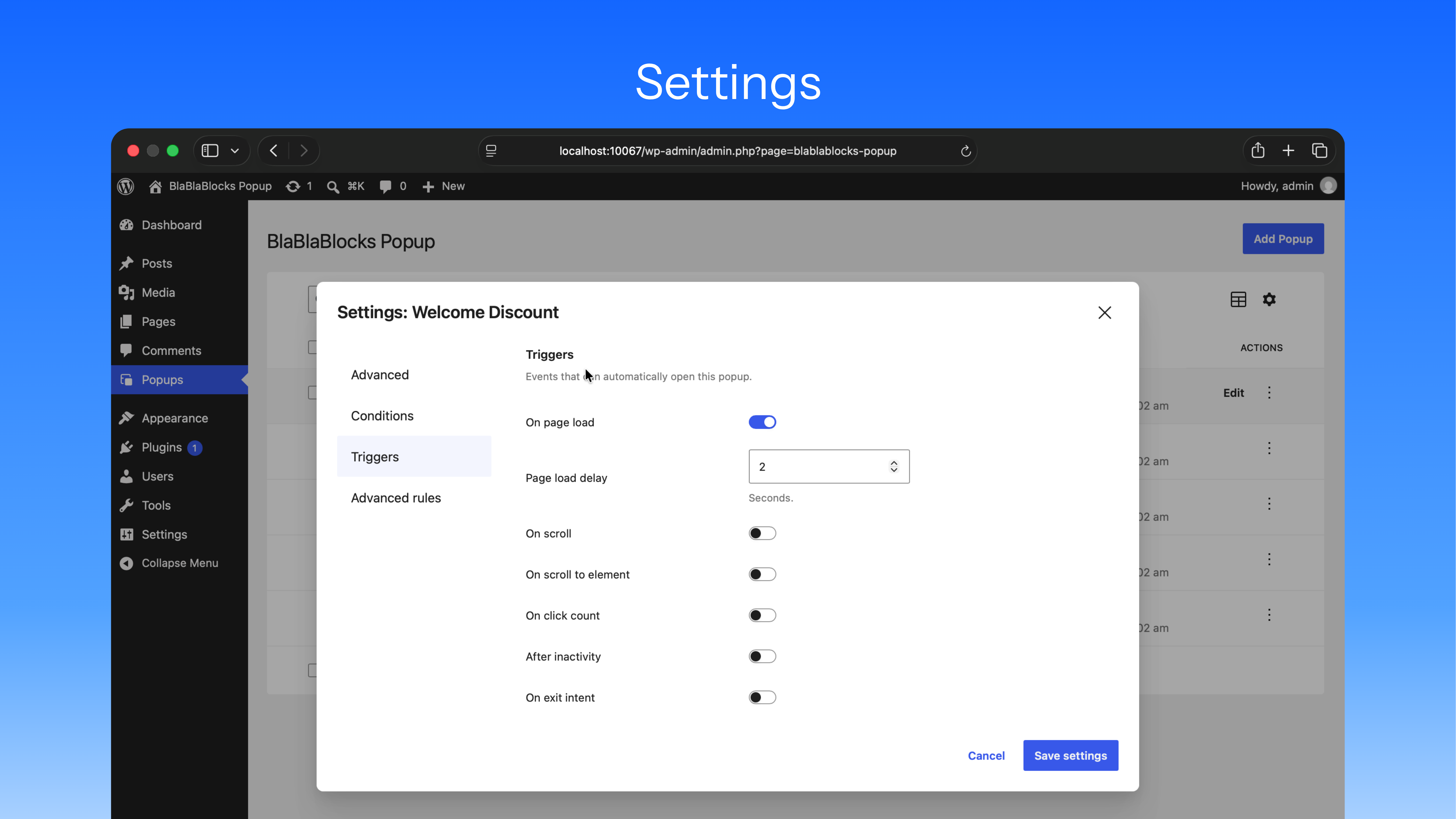Switch to the Advanced settings tab
This screenshot has width=1456, height=819.
point(414,375)
